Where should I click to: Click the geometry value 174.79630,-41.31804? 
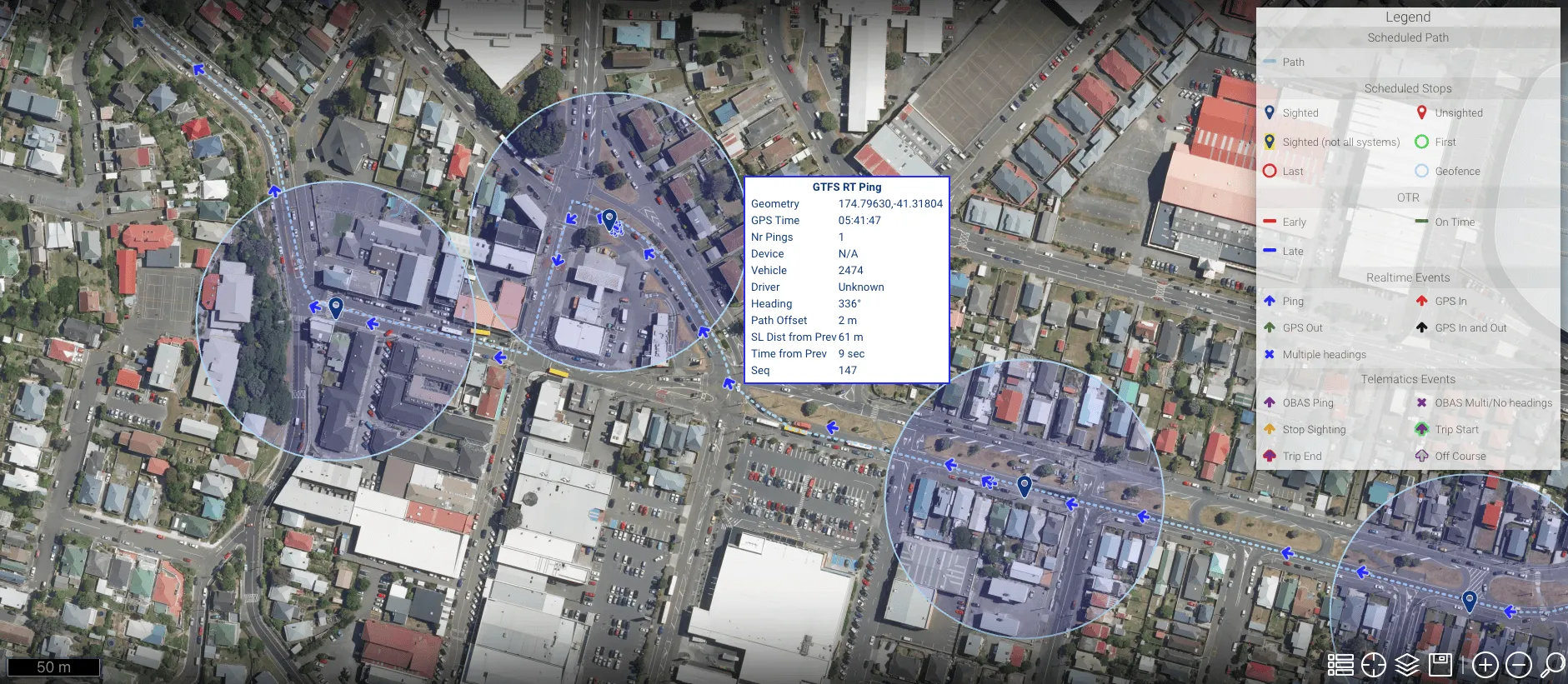[x=890, y=203]
